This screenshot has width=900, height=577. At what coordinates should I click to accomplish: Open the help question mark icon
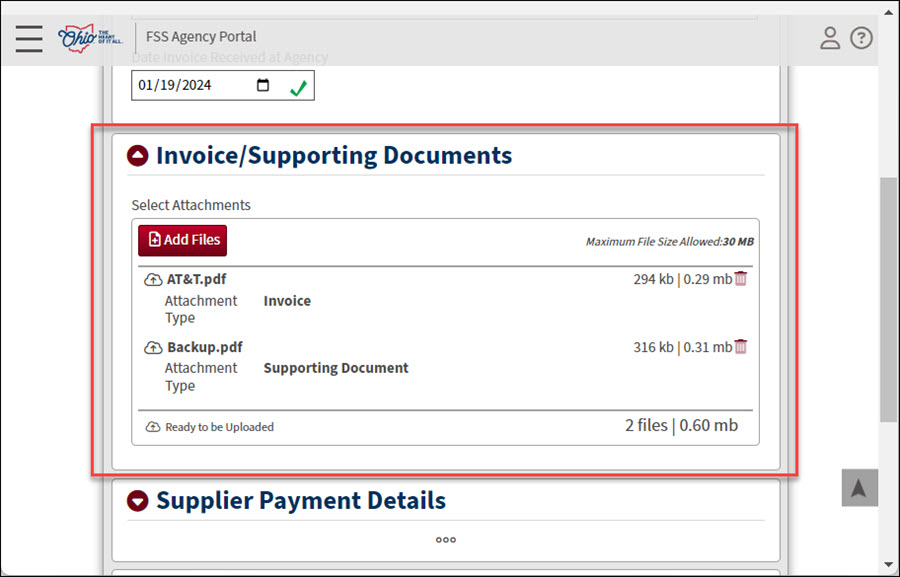click(861, 38)
